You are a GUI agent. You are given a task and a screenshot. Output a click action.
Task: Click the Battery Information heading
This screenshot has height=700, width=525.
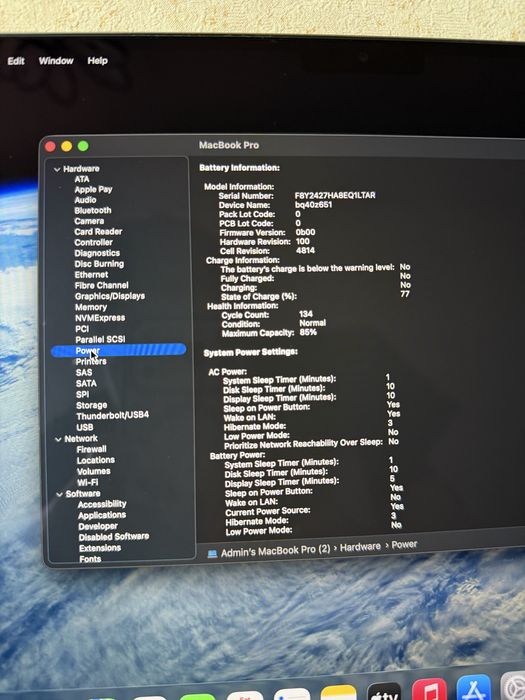[x=239, y=168]
